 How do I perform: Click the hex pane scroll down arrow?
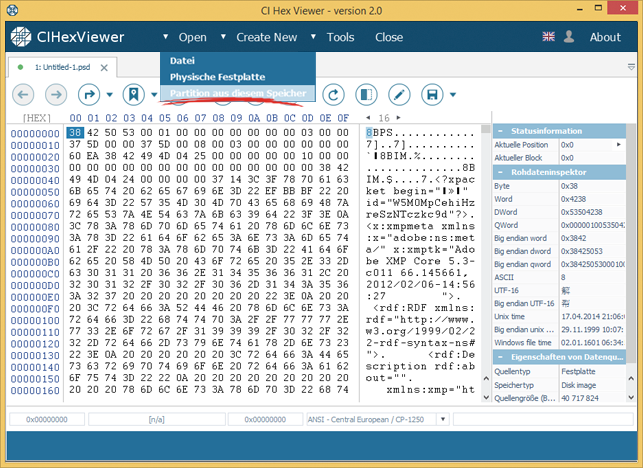(x=486, y=397)
